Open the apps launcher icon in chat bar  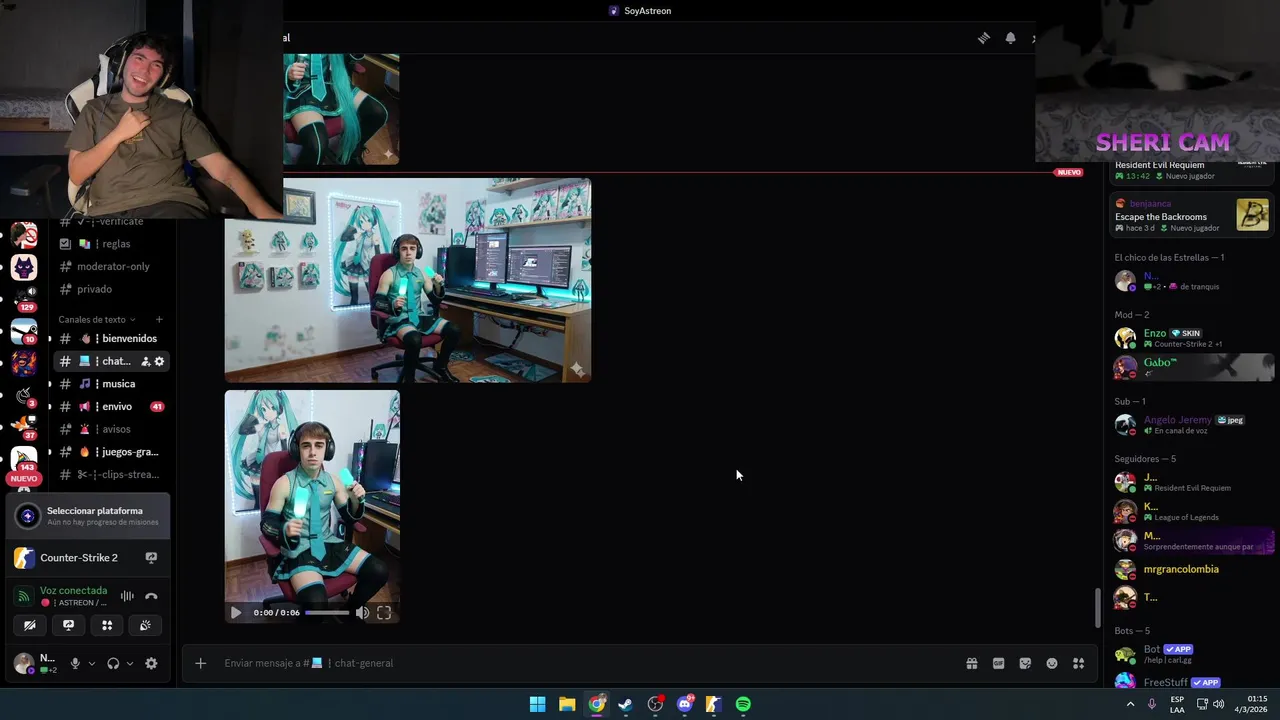pyautogui.click(x=1078, y=663)
